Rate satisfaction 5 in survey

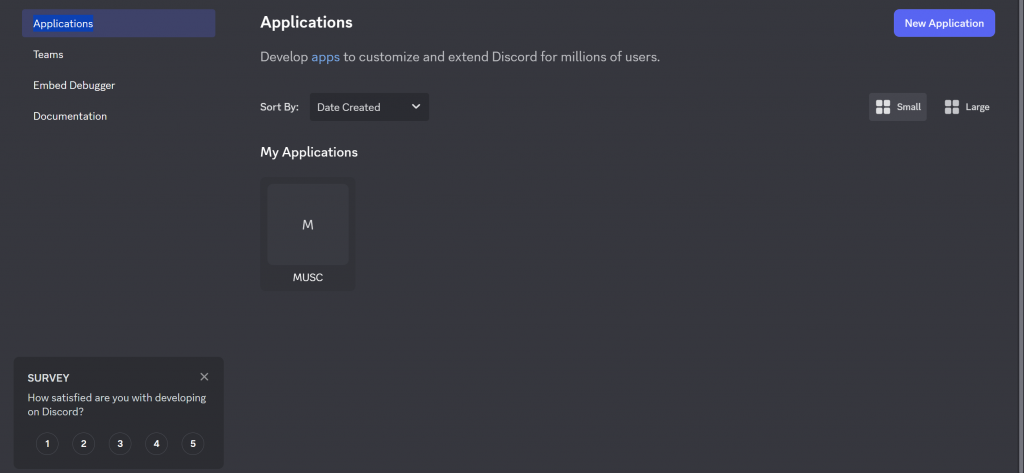coord(193,443)
